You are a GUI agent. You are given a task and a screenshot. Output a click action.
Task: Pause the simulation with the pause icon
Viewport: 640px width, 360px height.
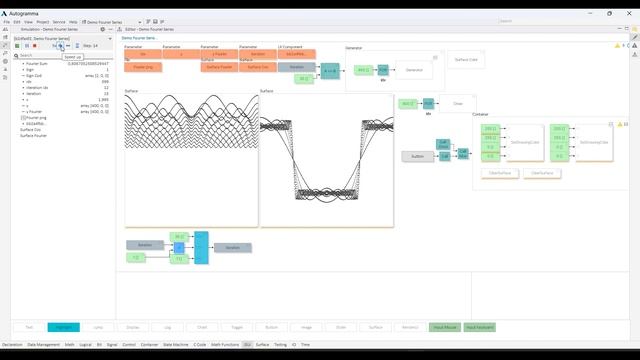(27, 46)
